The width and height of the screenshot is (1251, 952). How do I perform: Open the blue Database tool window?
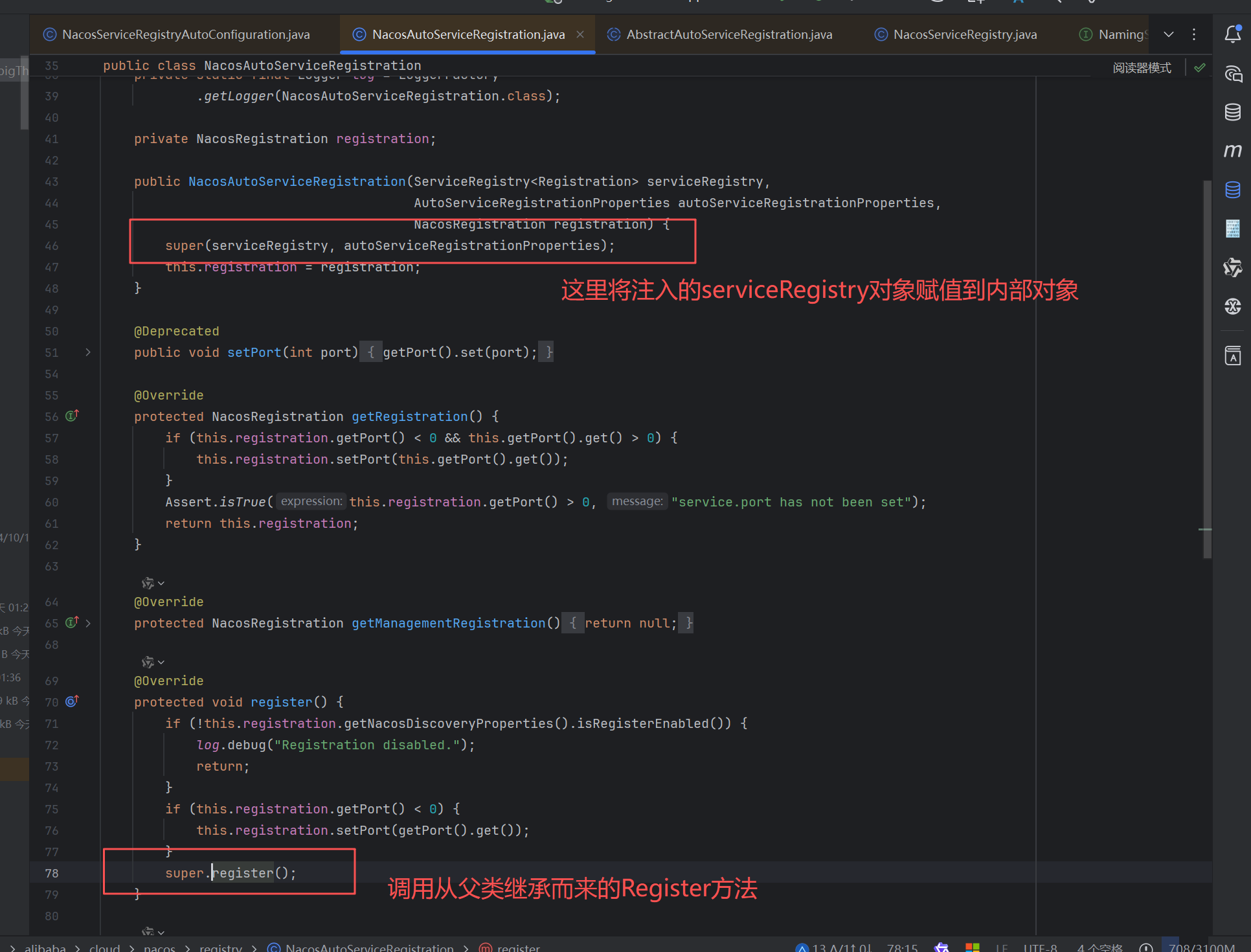pyautogui.click(x=1232, y=190)
